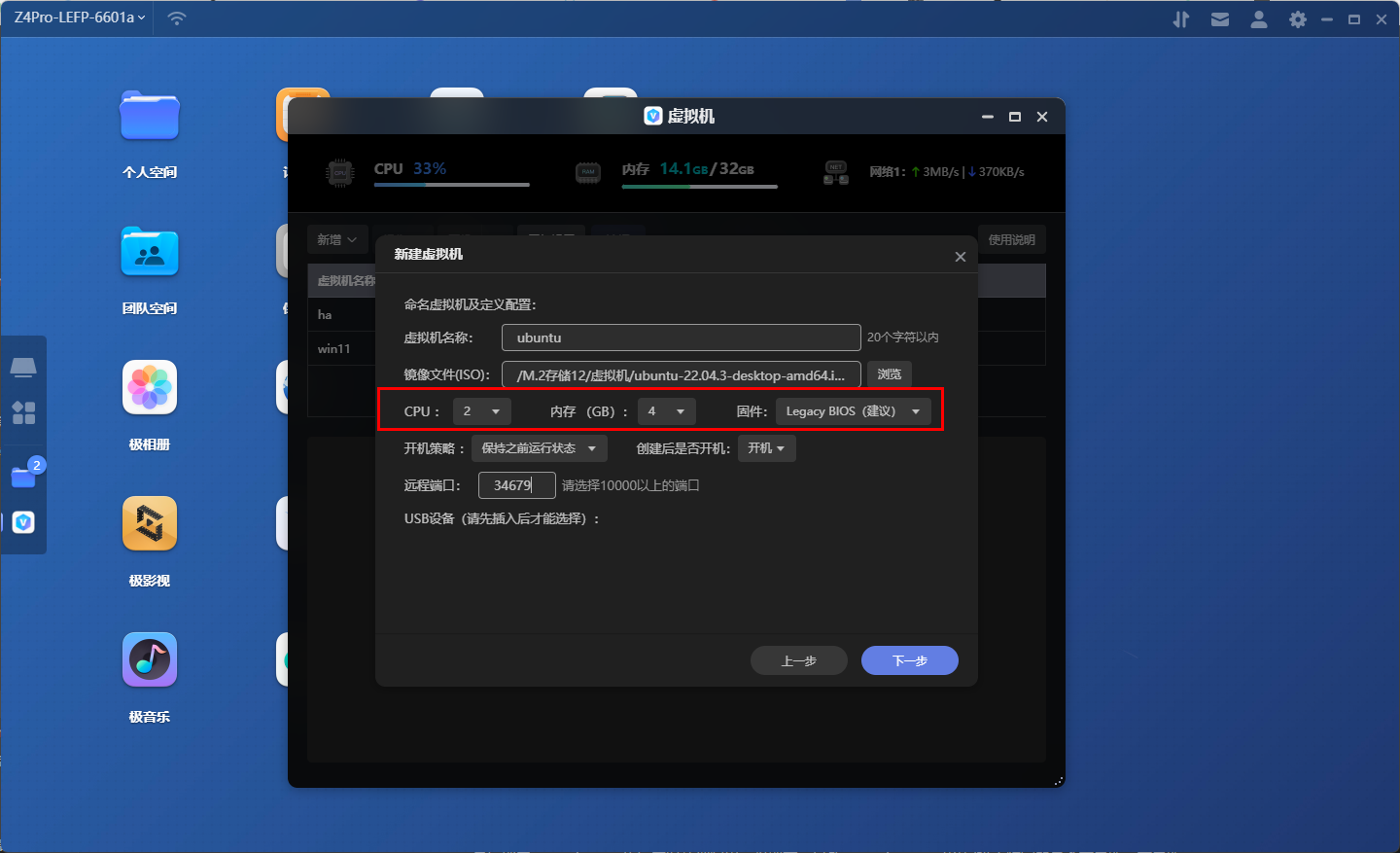Launch the 极音乐 music app
This screenshot has height=853, width=1400.
150,660
